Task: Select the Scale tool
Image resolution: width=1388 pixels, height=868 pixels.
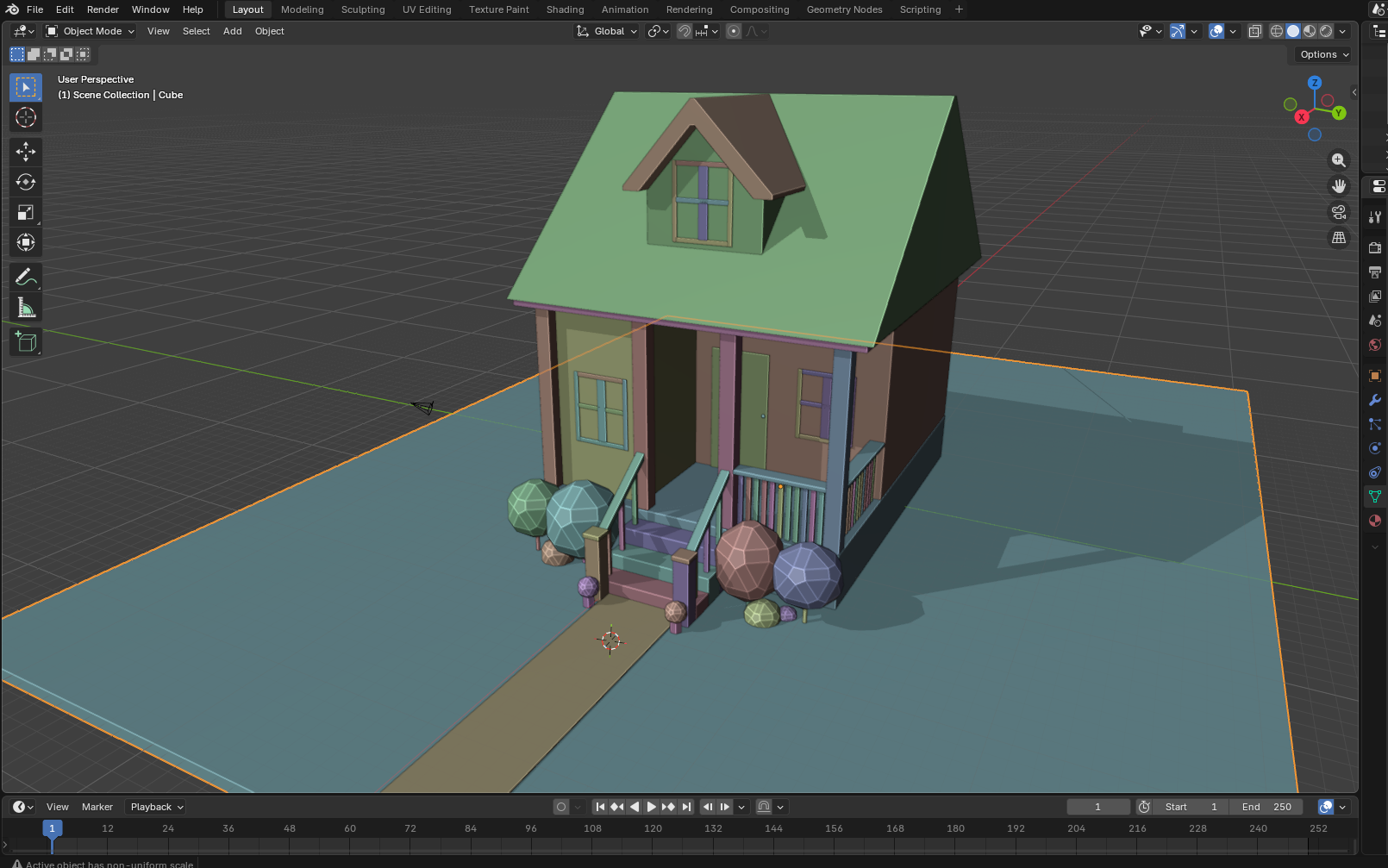Action: 25,212
